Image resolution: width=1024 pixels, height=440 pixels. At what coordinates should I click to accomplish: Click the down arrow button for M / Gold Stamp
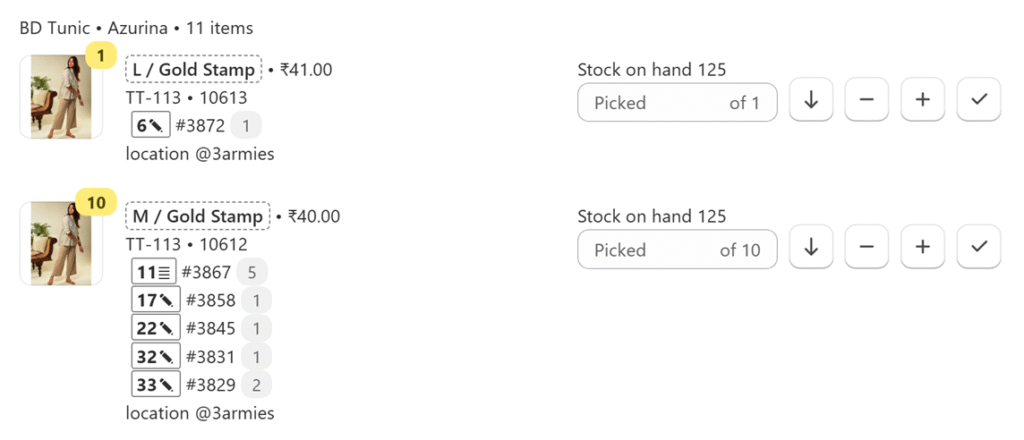click(x=811, y=249)
